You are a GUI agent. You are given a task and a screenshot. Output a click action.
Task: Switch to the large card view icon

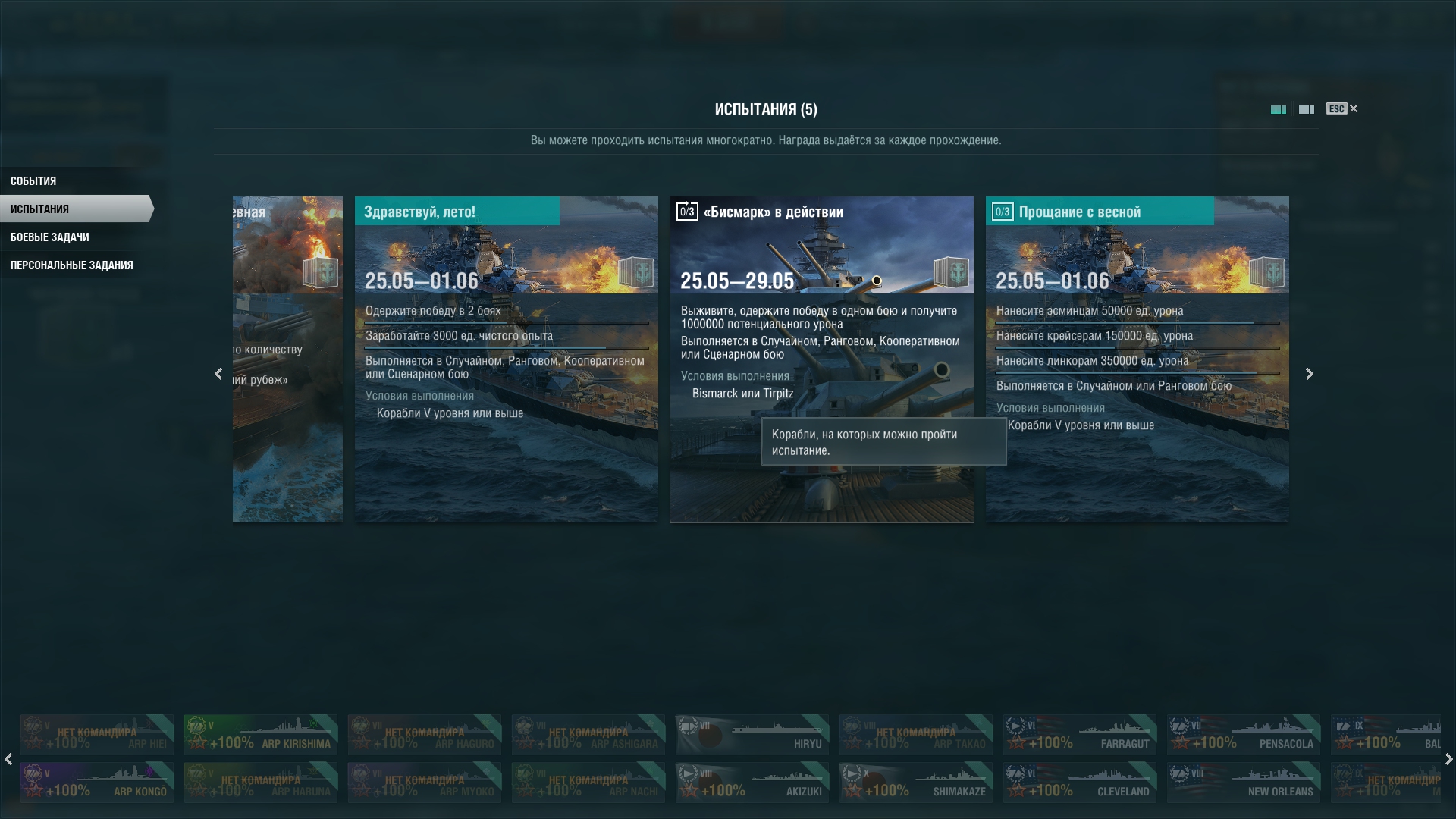click(1278, 109)
